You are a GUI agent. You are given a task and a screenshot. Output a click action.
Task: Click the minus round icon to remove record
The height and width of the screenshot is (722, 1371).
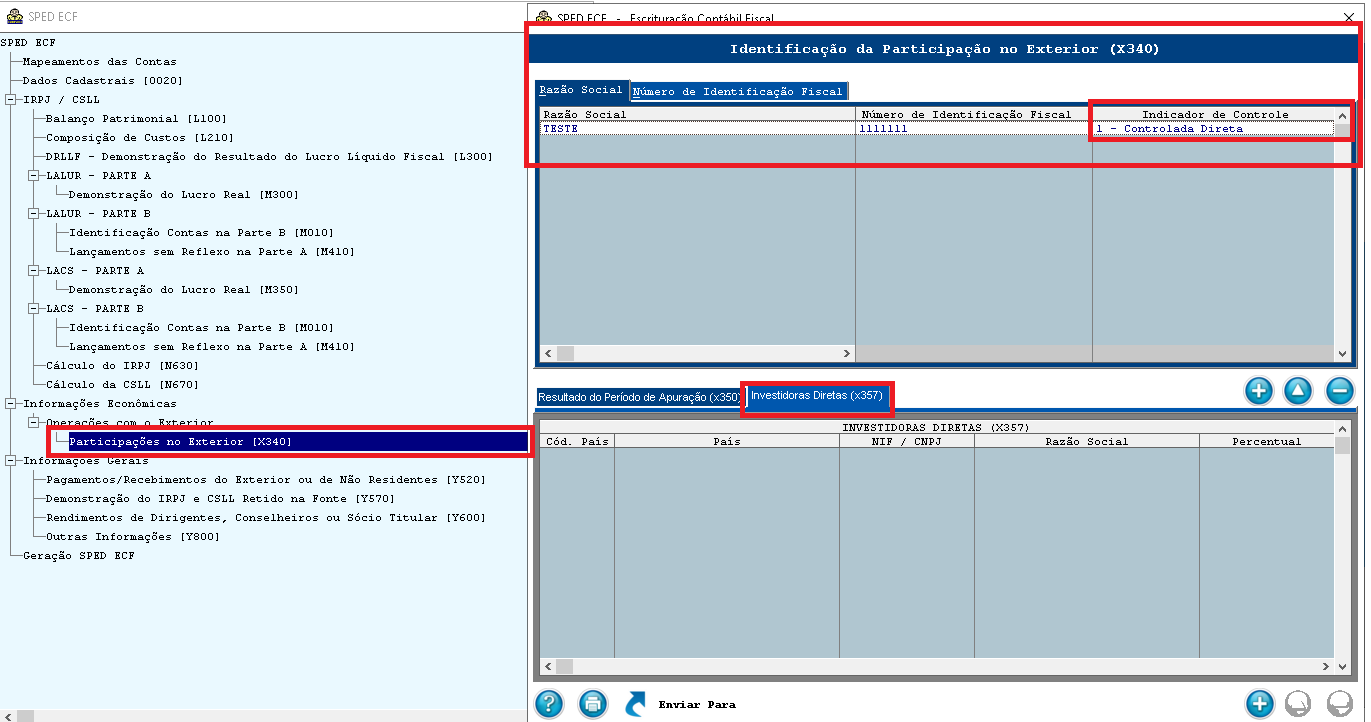(x=1340, y=390)
